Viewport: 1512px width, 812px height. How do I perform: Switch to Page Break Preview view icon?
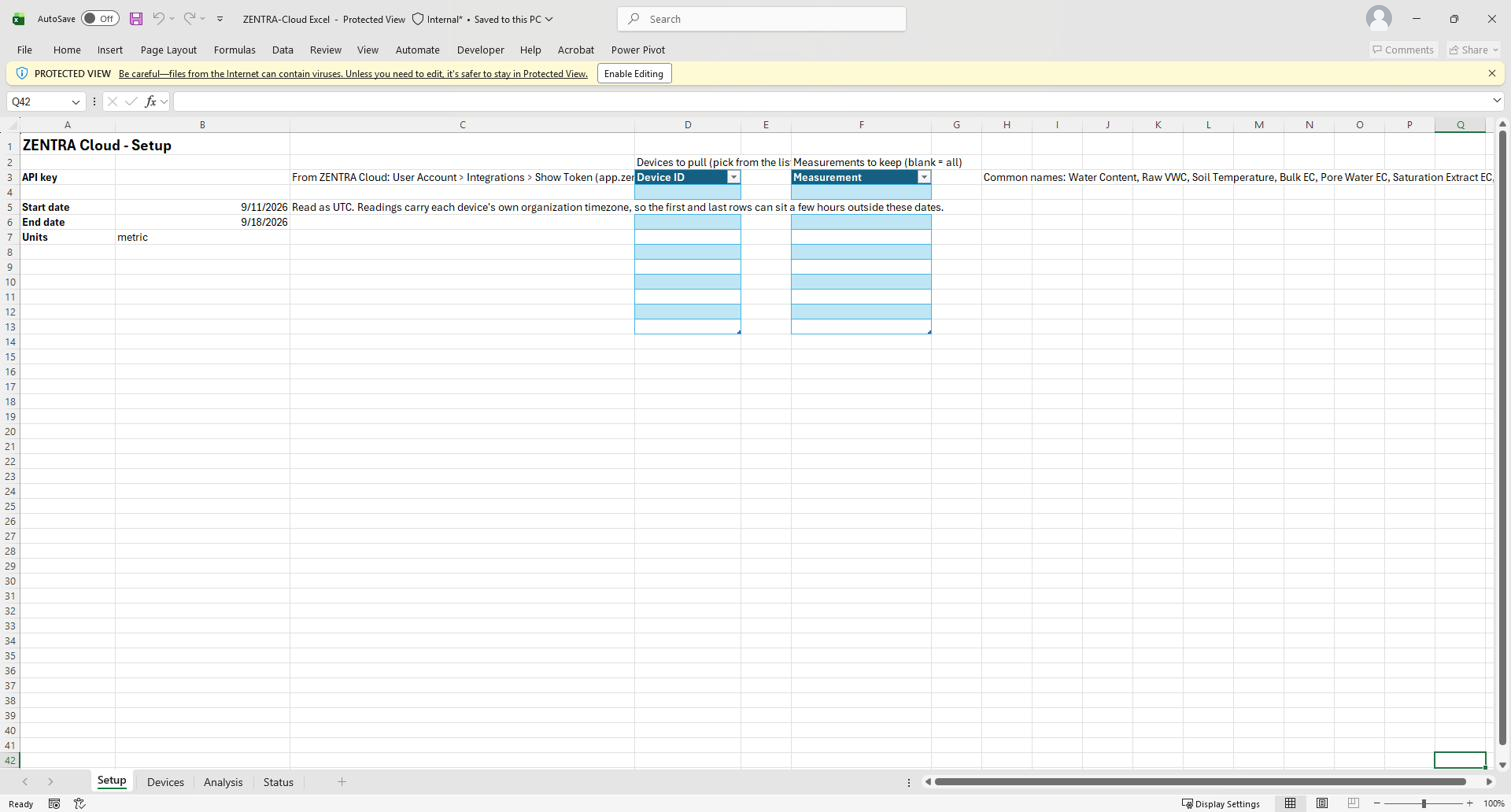pos(1353,804)
